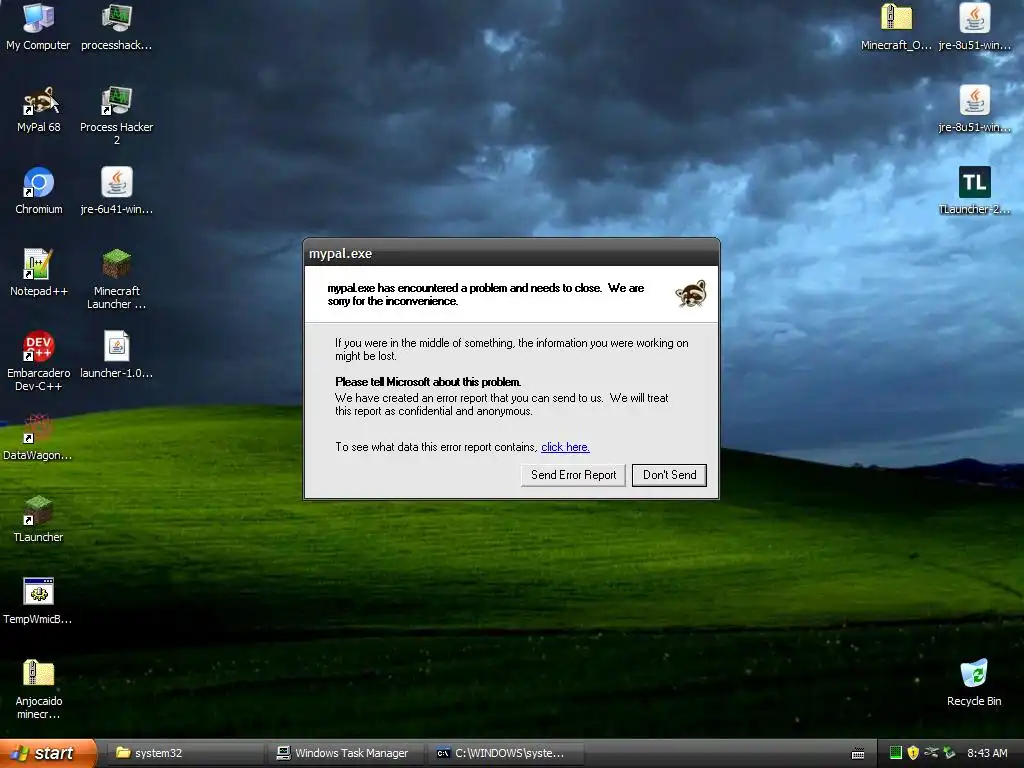Click Task Manager CPU usage tray icon

pos(895,753)
